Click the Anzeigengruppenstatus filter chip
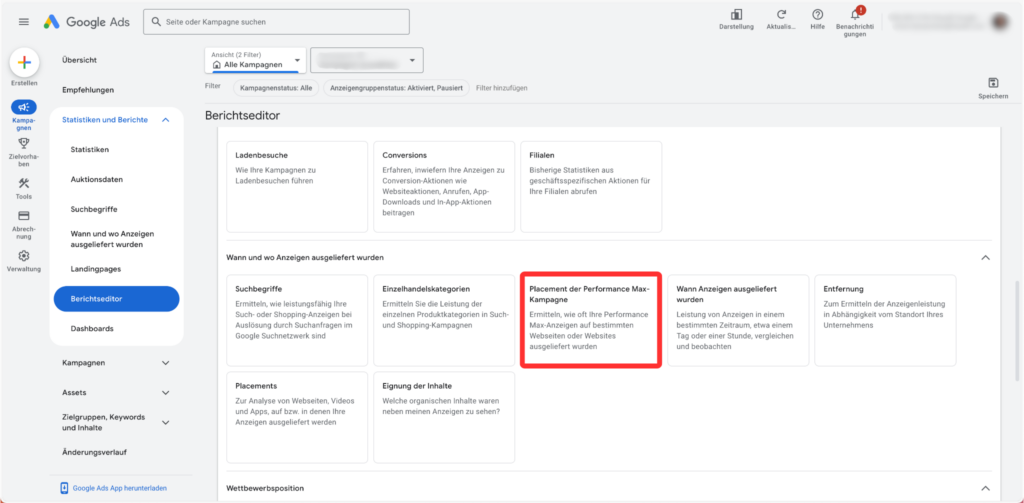 pos(396,88)
